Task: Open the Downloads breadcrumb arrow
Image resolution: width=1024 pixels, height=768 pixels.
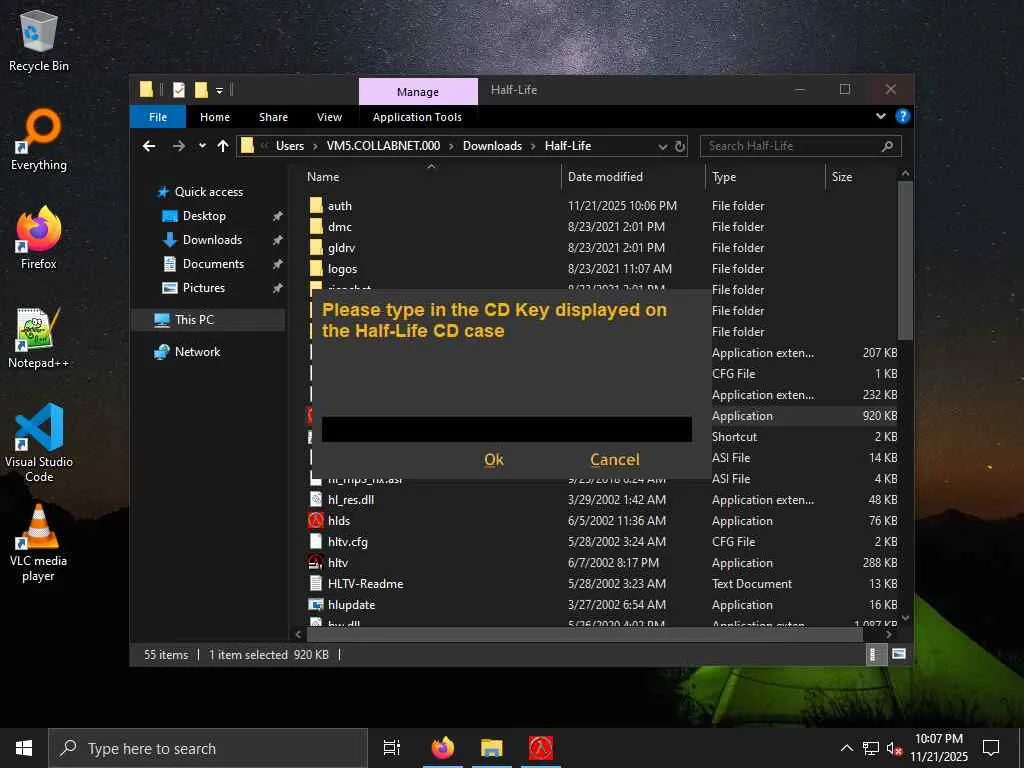Action: (x=534, y=146)
